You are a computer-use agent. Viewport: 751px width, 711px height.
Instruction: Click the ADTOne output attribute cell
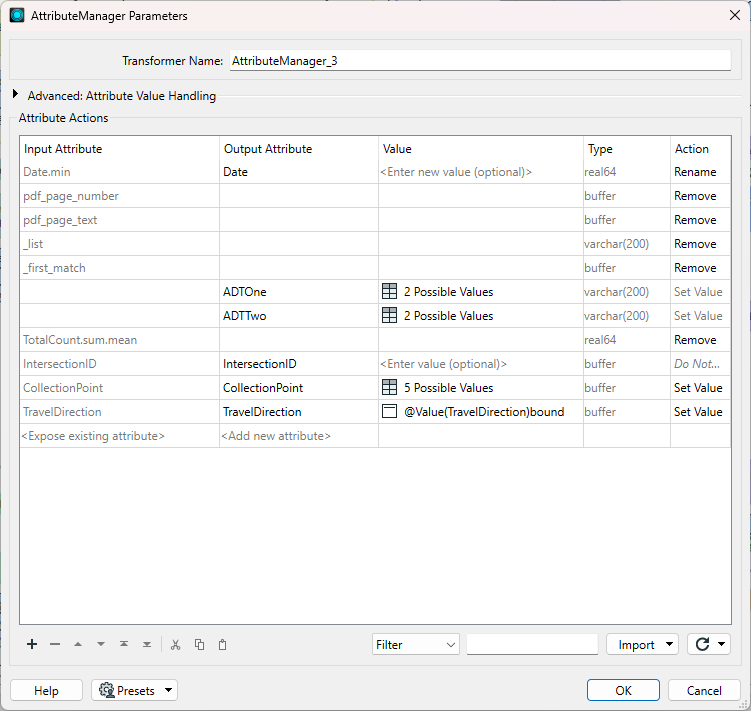pos(299,292)
